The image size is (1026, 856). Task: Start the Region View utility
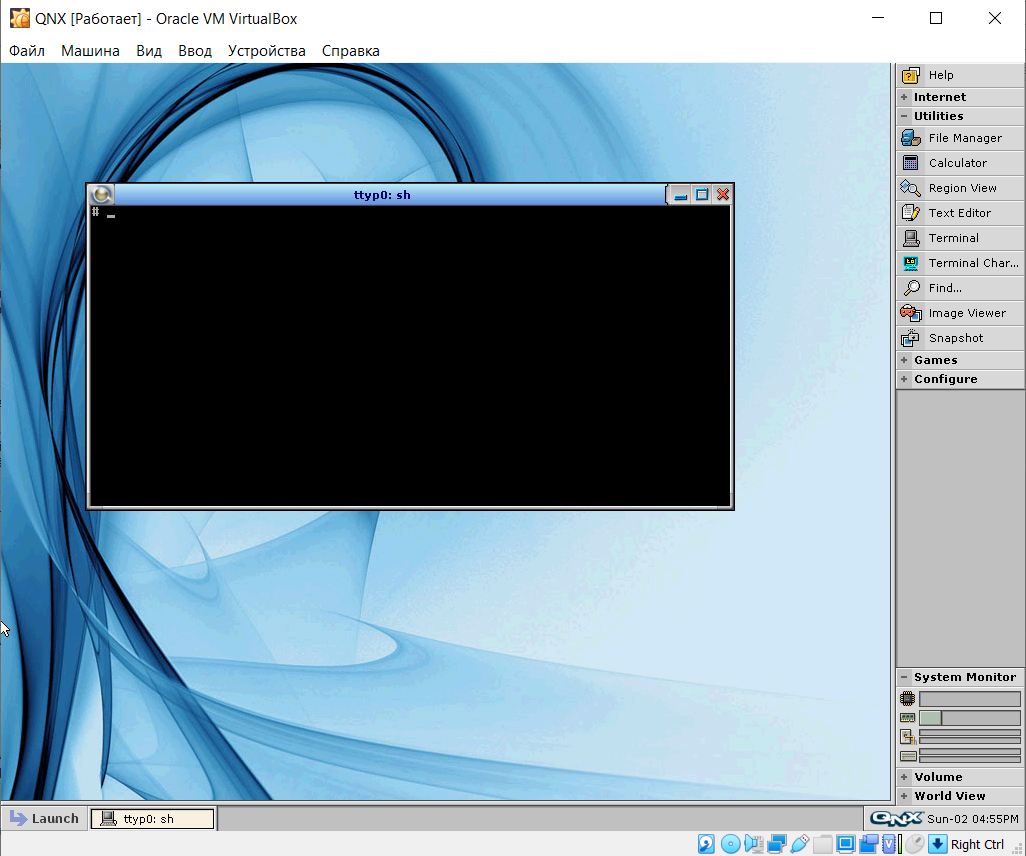[x=959, y=188]
